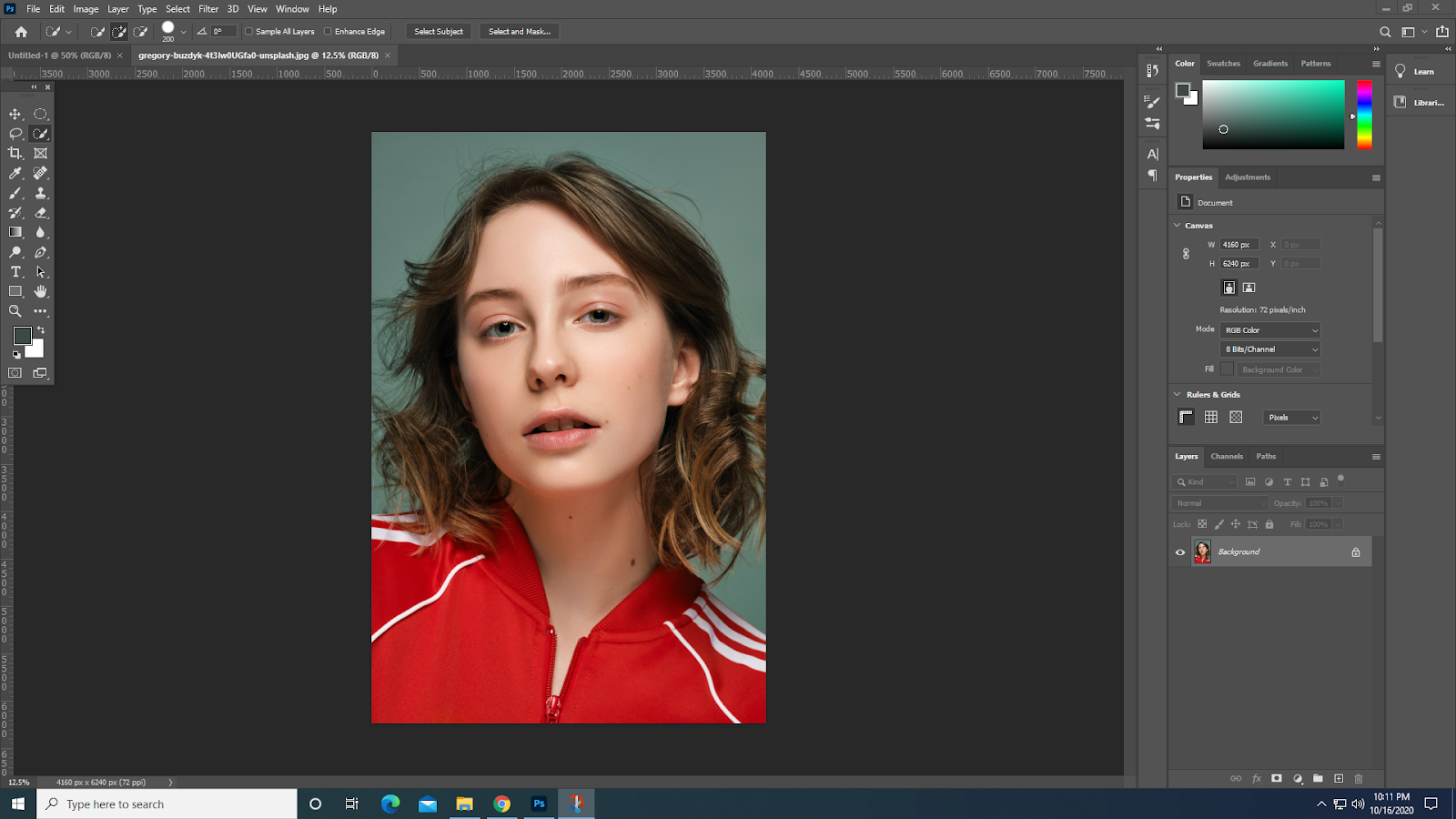Switch to the Untitled-1 document tab
1456x819 pixels.
59,56
